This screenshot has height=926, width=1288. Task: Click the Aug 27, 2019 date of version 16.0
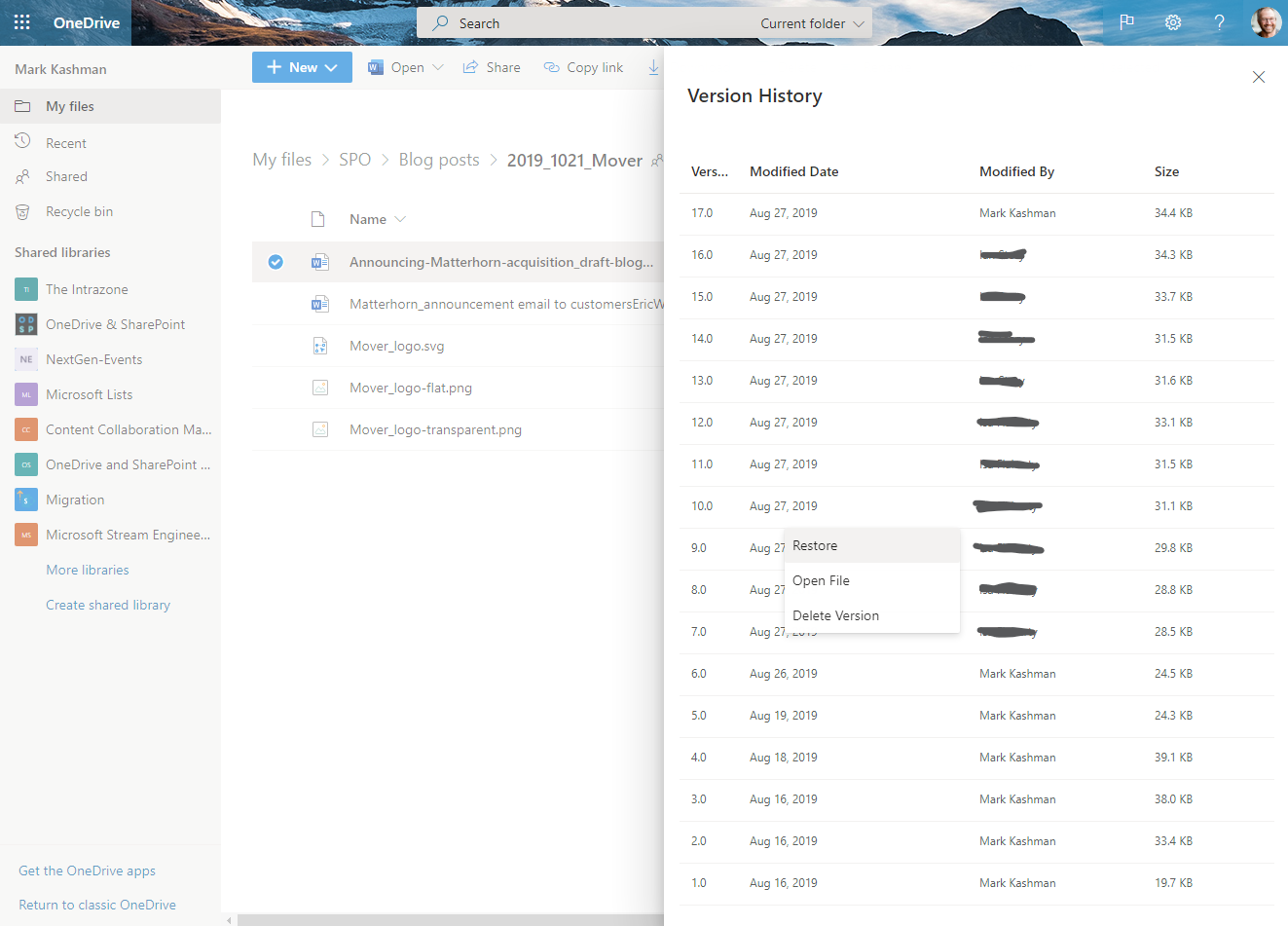(784, 255)
